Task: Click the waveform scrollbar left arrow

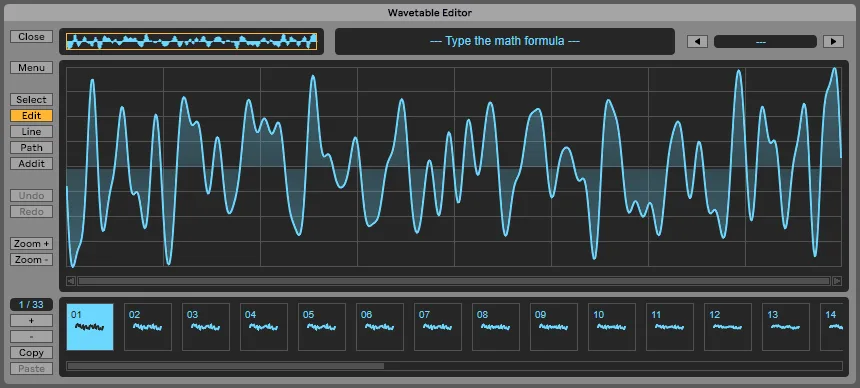Action: pos(71,281)
